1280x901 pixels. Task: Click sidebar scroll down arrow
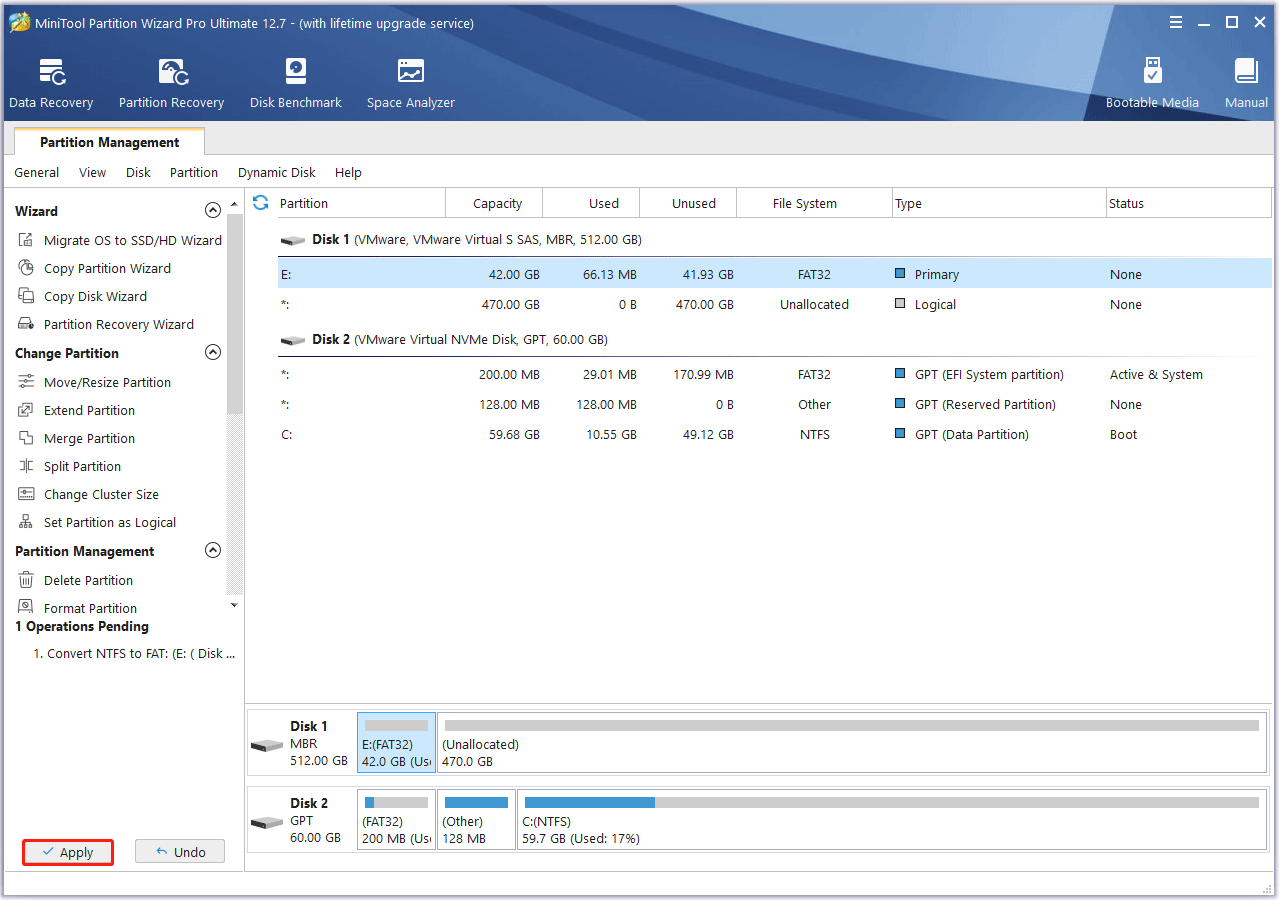(234, 605)
